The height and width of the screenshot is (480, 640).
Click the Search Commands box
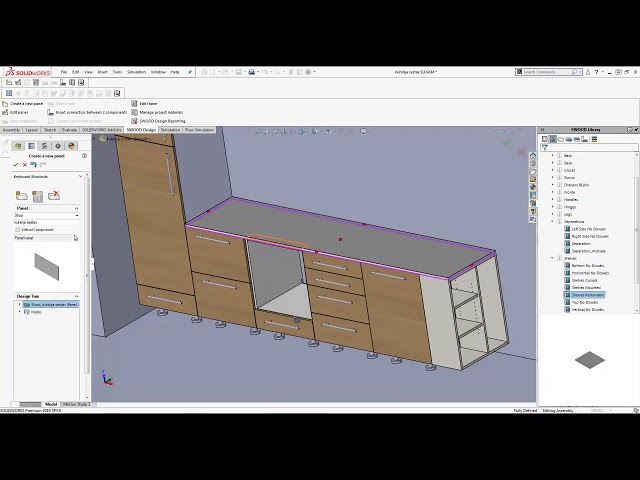pos(549,72)
